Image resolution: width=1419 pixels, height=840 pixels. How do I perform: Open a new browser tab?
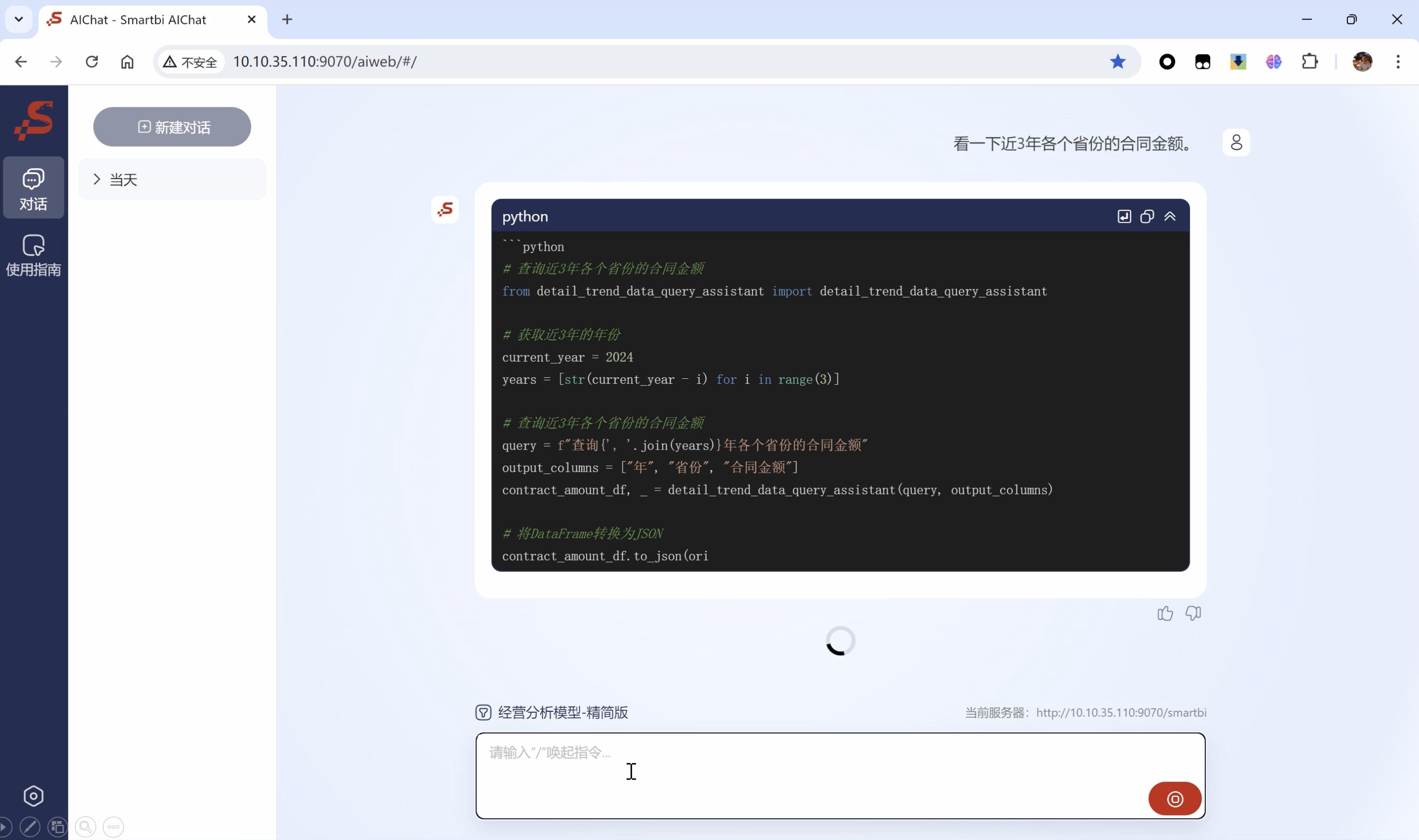tap(288, 20)
